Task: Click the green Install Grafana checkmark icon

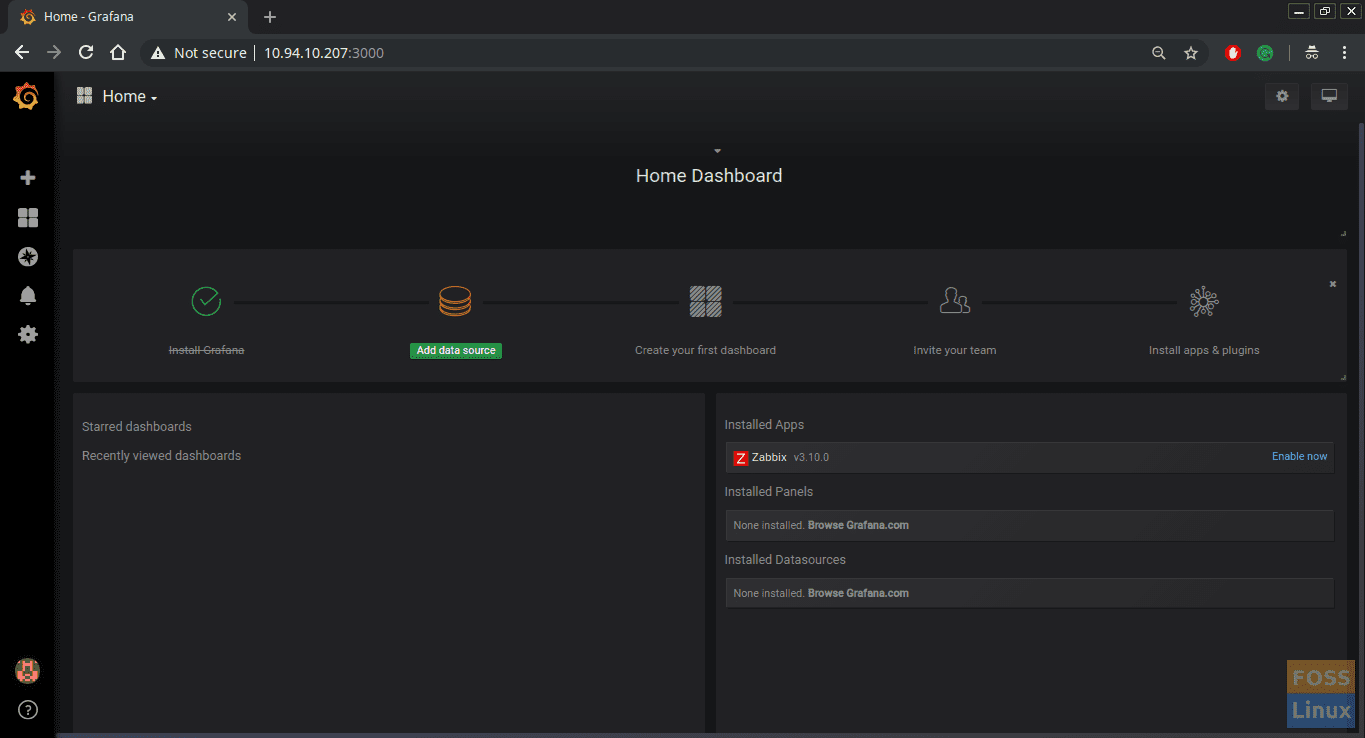Action: 206,300
